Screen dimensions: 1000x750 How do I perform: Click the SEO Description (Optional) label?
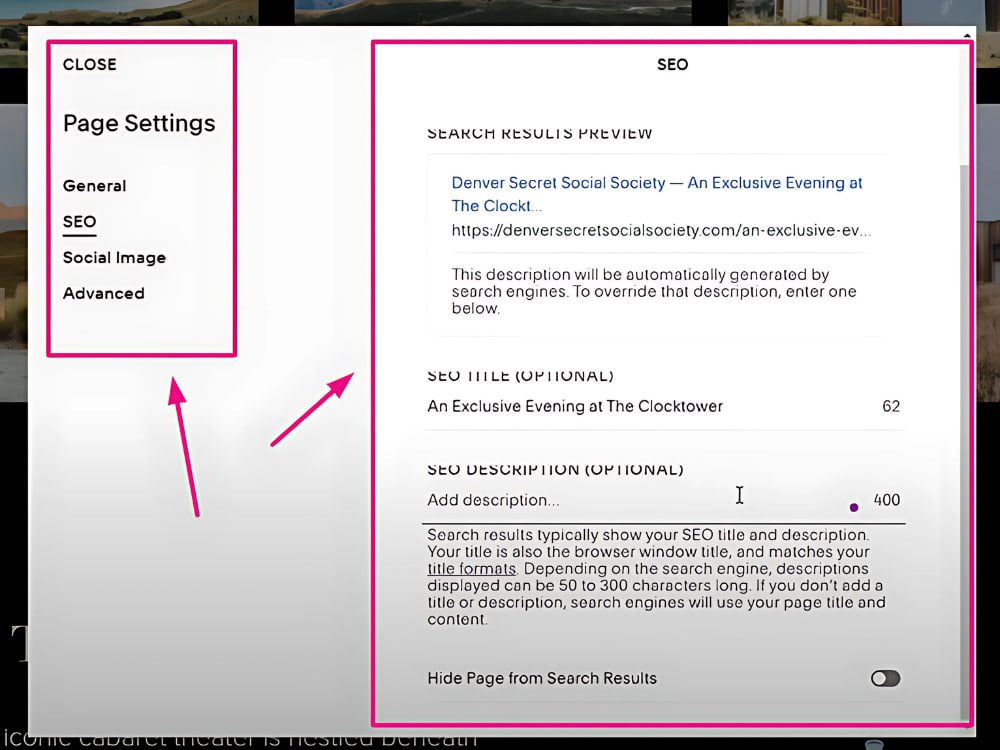(555, 469)
